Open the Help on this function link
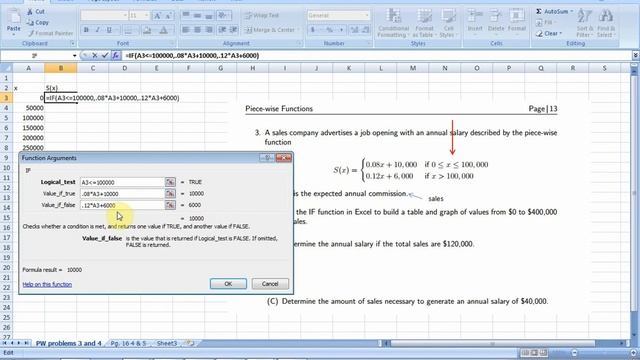 tap(47, 284)
